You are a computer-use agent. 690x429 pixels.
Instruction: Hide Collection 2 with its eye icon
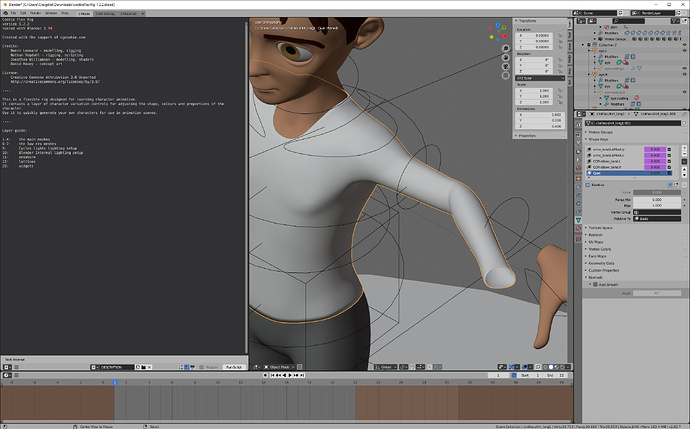pos(684,45)
